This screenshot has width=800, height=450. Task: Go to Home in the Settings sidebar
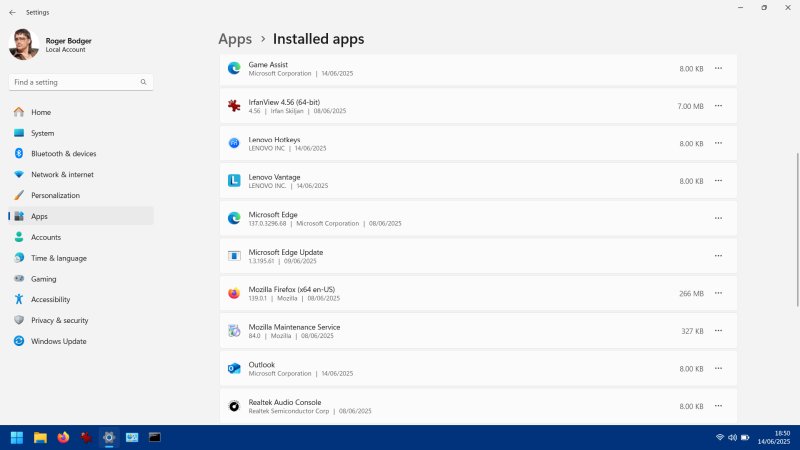tap(81, 112)
